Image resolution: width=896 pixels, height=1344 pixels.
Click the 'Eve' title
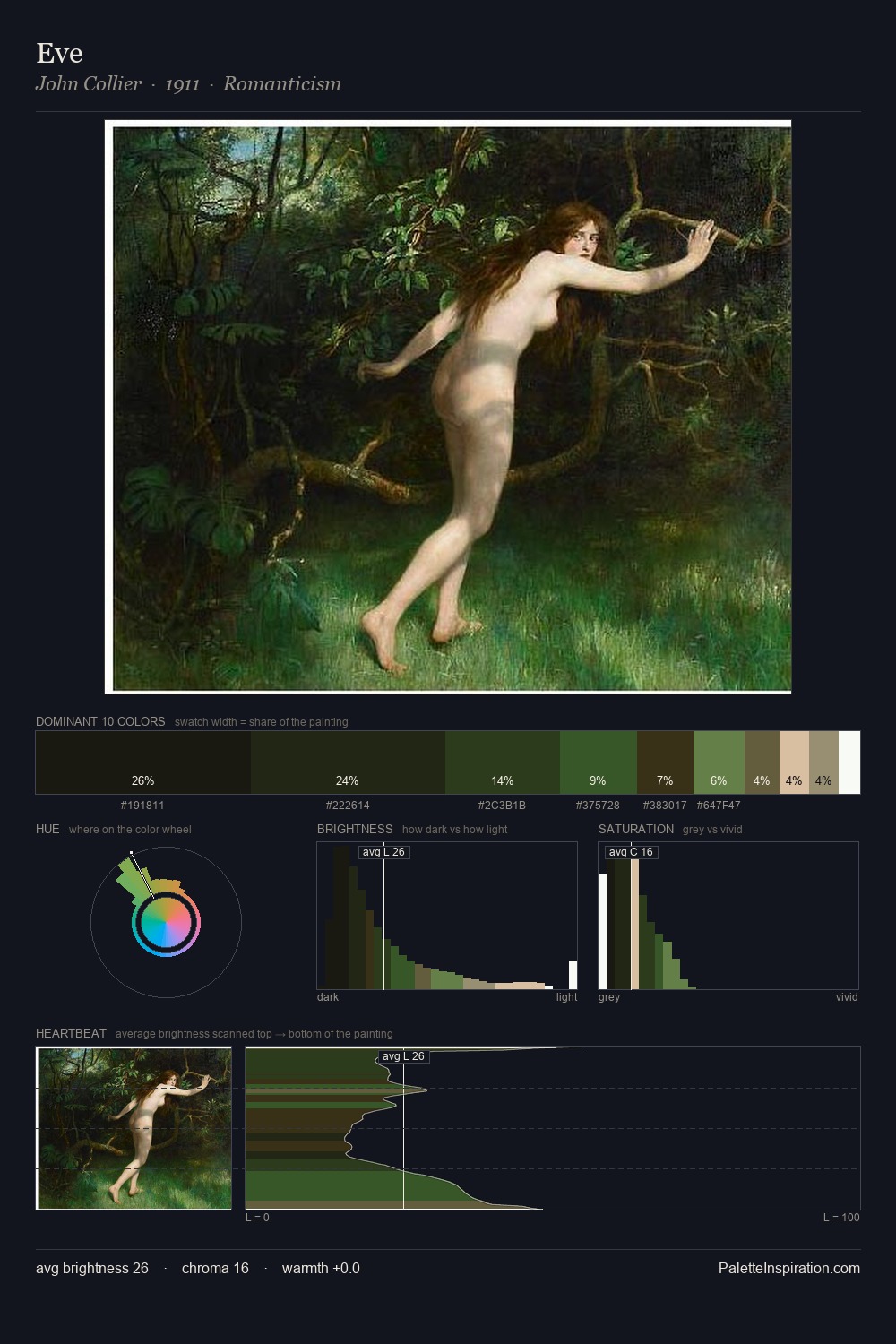[59, 53]
